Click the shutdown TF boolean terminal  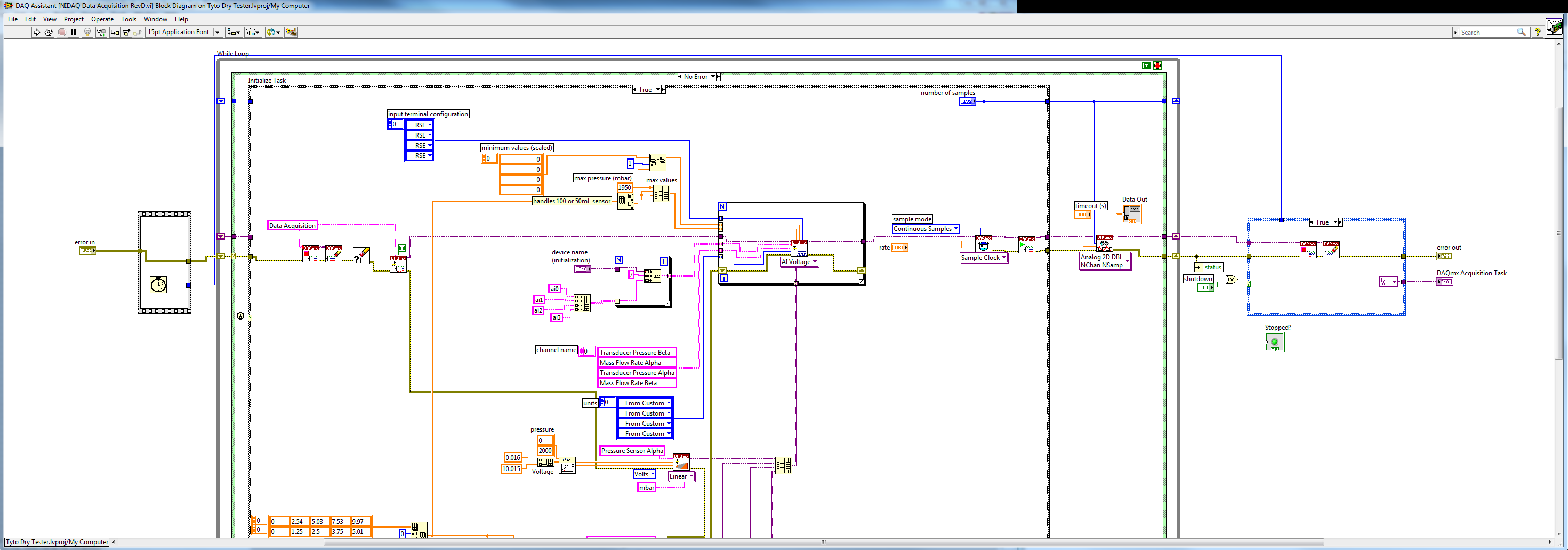(x=1205, y=288)
